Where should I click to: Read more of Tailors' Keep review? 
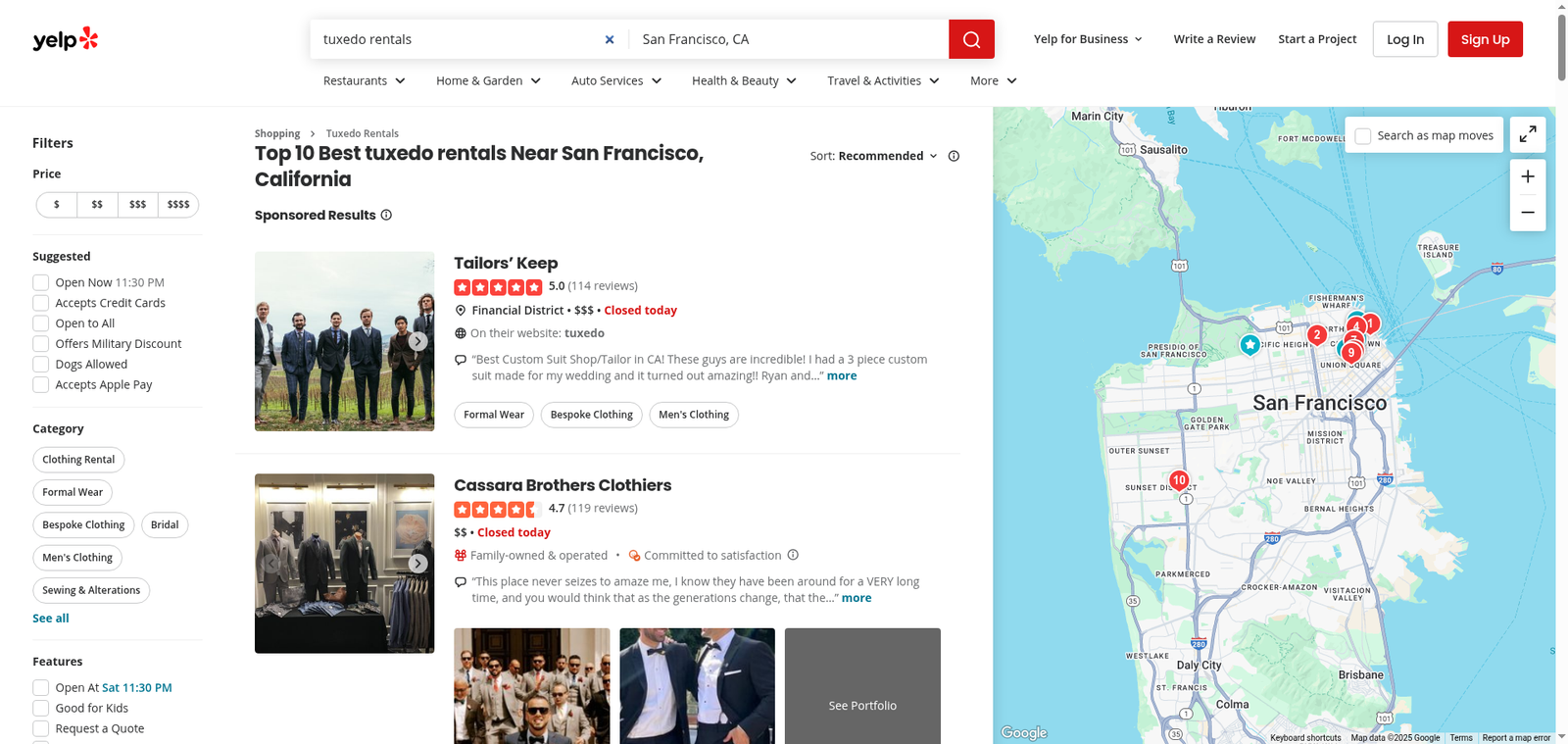(842, 375)
